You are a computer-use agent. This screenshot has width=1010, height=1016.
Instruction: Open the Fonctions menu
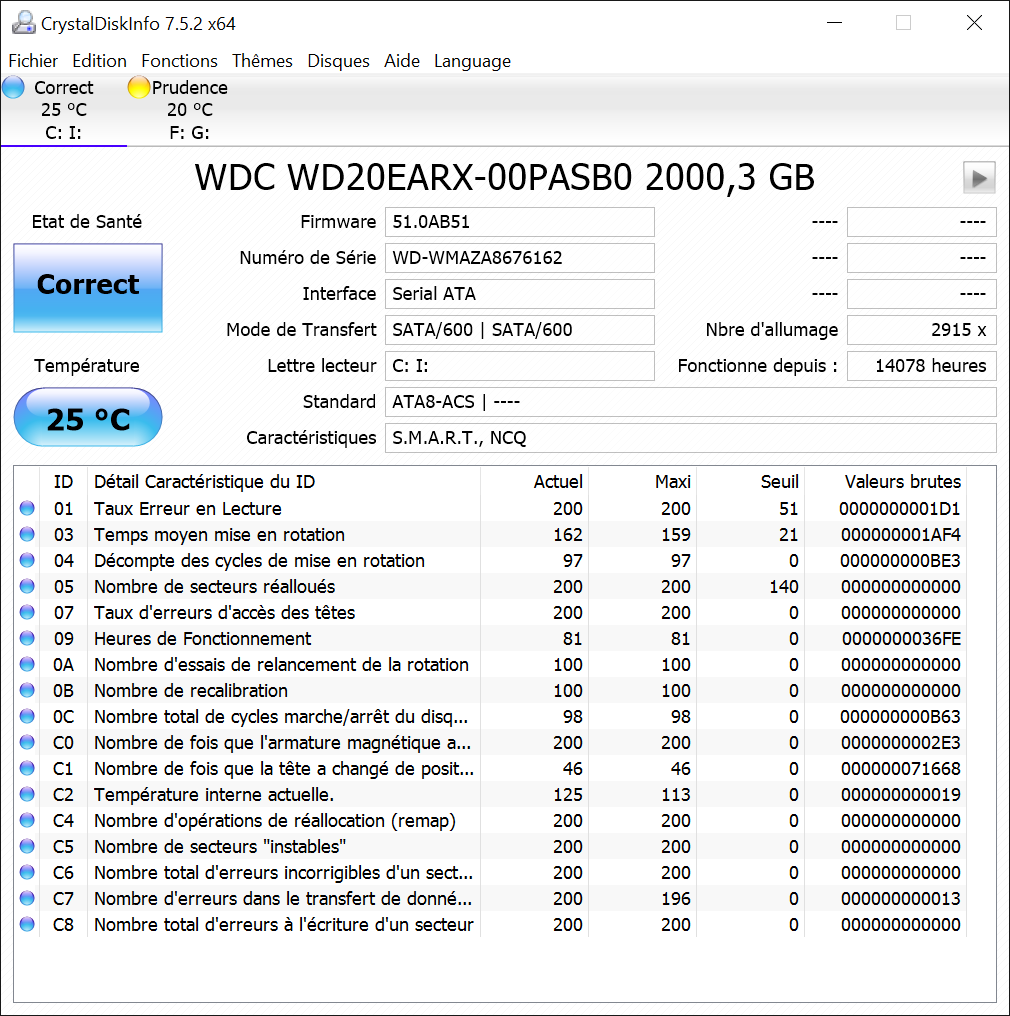pos(179,61)
